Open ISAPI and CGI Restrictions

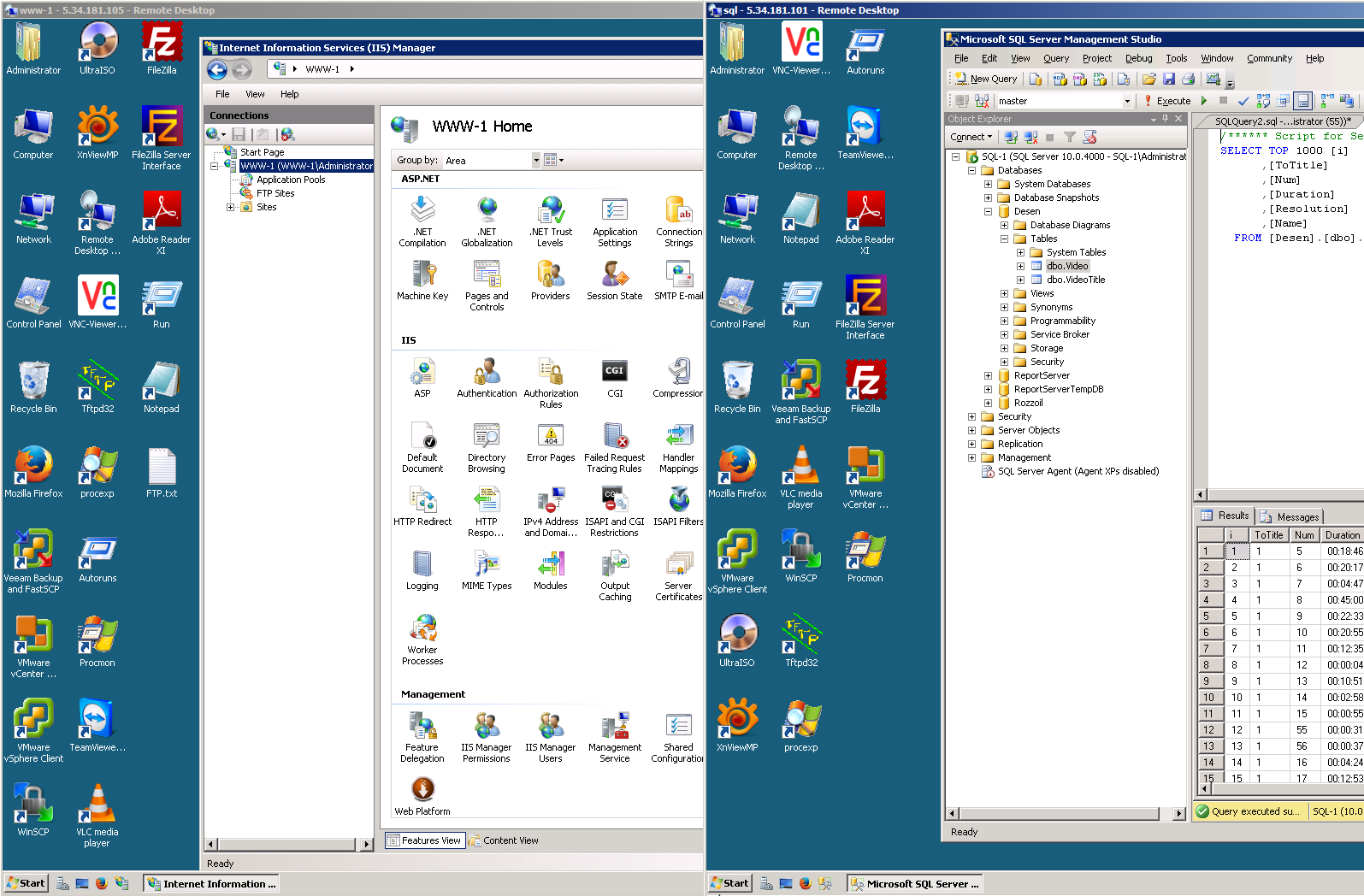[615, 511]
